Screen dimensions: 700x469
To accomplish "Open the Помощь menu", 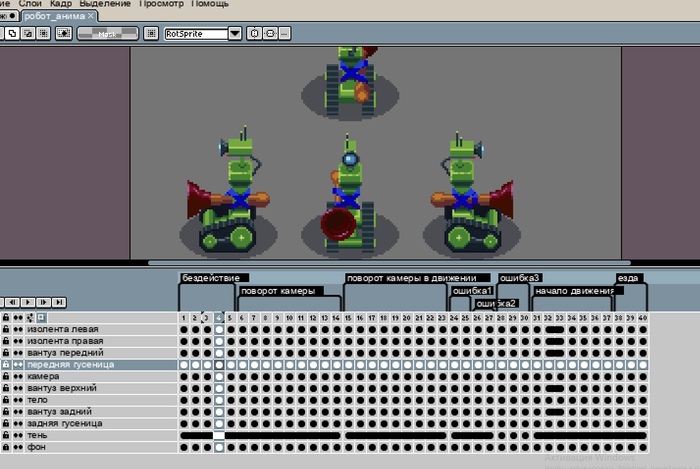I will (x=210, y=4).
